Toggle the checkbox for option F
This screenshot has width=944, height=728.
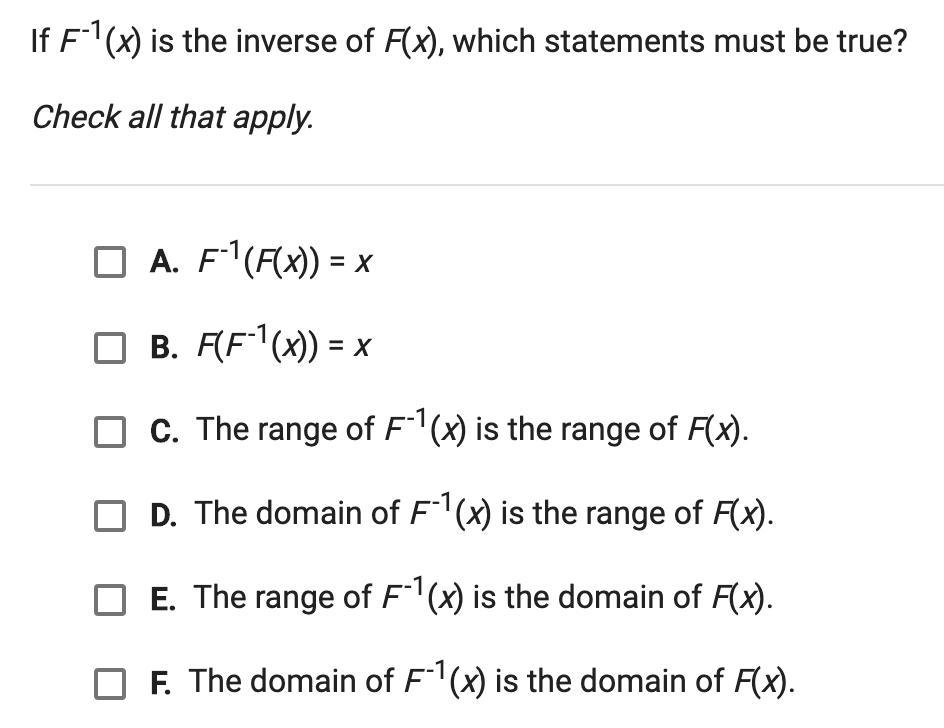[110, 683]
